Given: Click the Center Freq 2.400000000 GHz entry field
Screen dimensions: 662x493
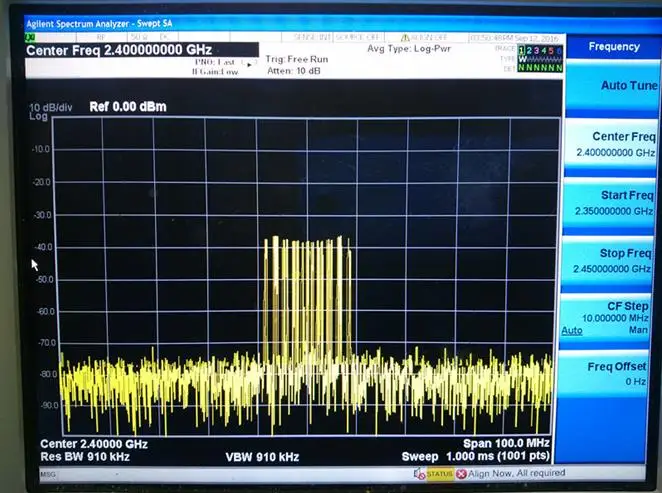Looking at the screenshot, I should pyautogui.click(x=142, y=50).
